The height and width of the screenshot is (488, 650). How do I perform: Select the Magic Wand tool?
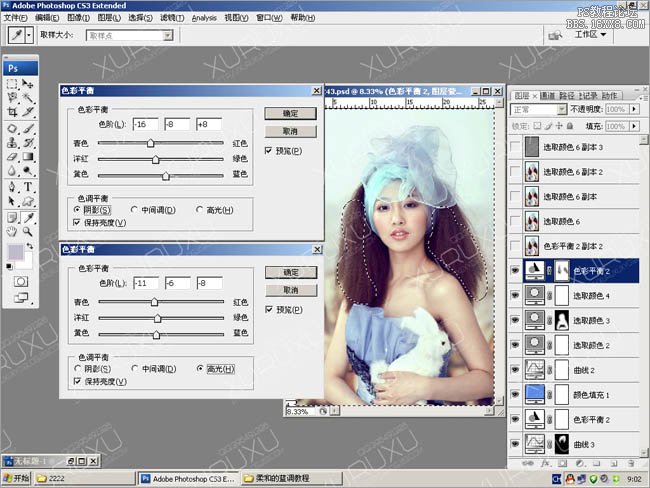point(28,98)
